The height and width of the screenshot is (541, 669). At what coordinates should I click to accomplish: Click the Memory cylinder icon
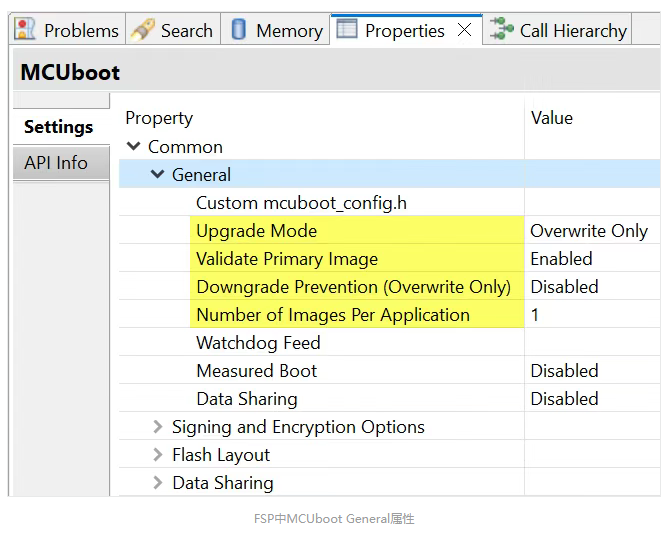[x=239, y=30]
